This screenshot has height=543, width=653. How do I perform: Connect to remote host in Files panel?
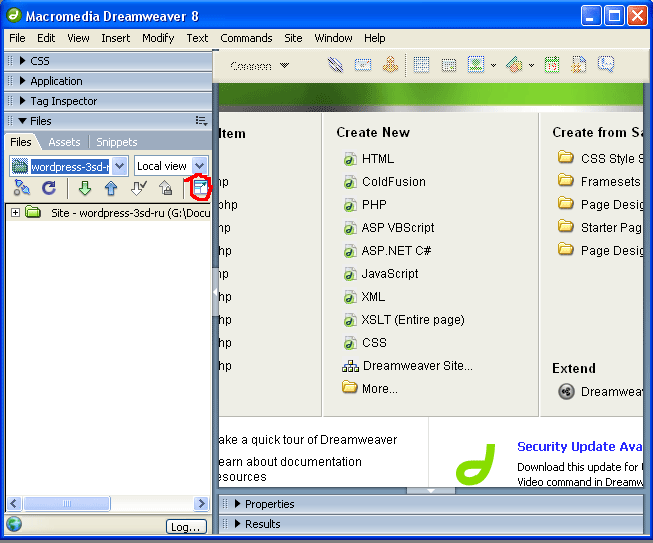[x=22, y=188]
